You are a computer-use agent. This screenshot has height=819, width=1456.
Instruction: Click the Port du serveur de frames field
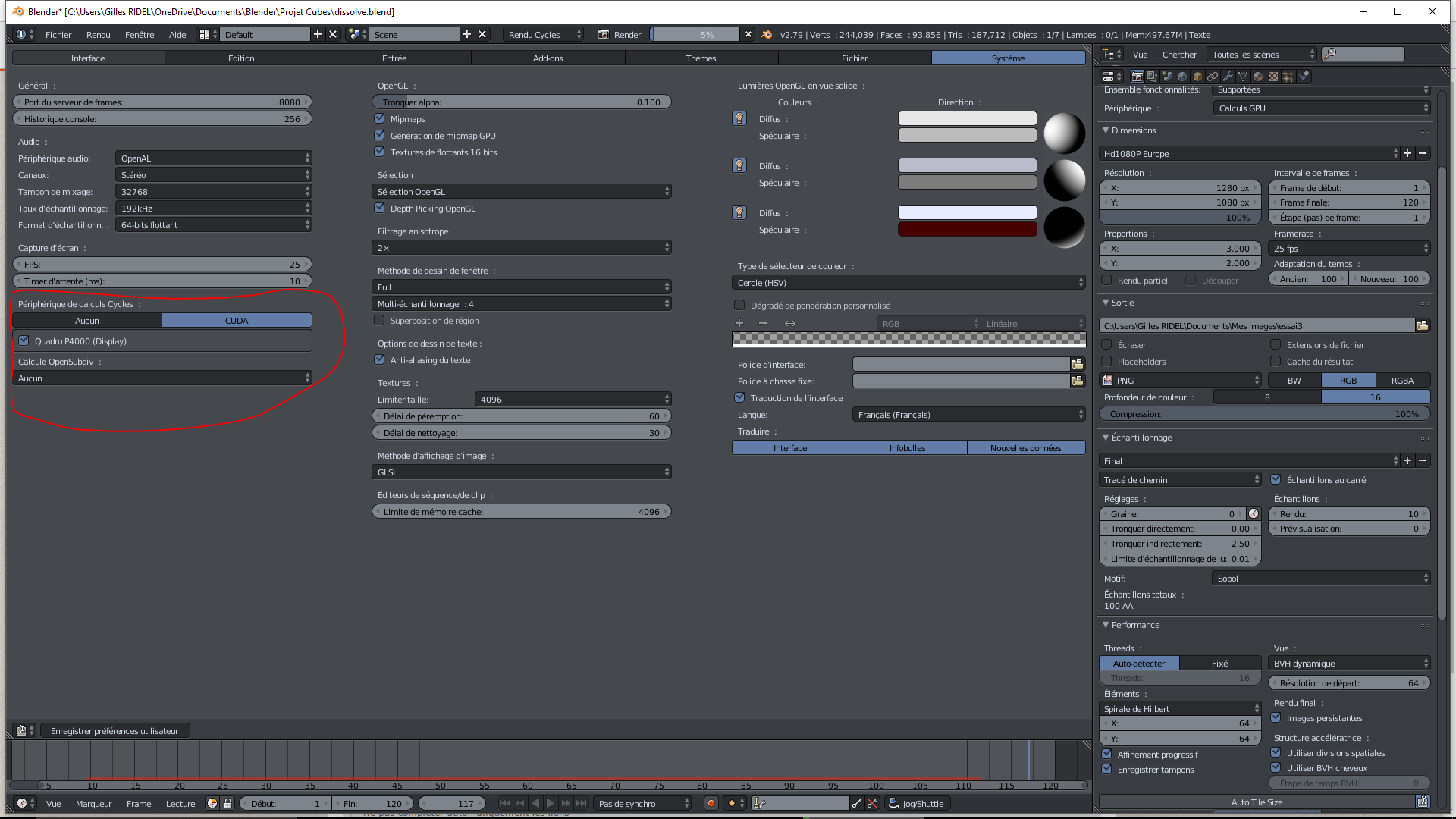(162, 102)
